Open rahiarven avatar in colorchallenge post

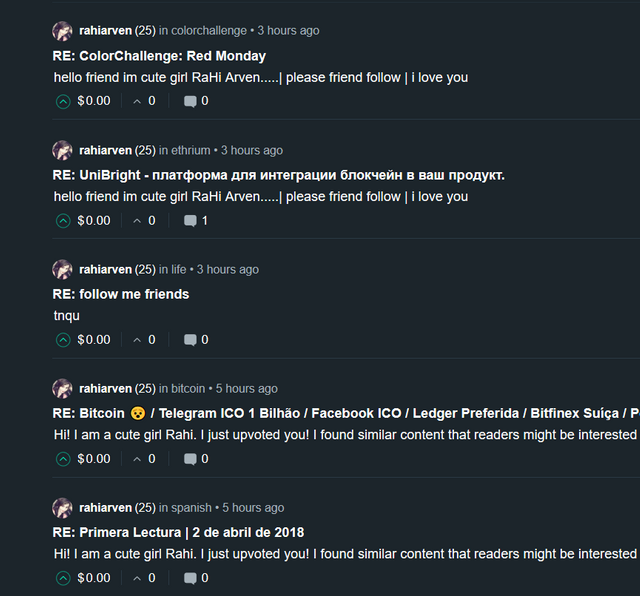point(62,31)
